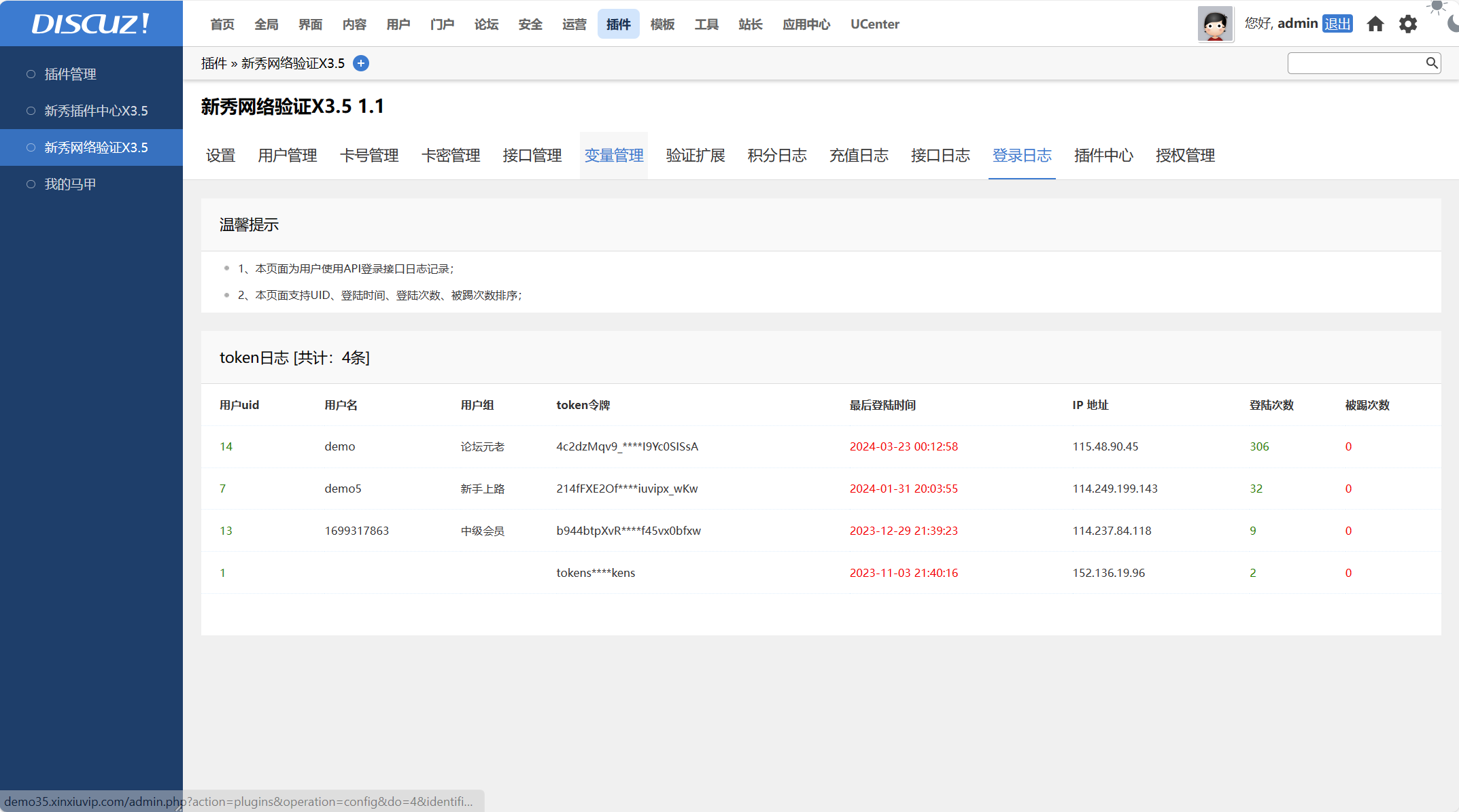Open the admin avatar picture

pyautogui.click(x=1215, y=24)
